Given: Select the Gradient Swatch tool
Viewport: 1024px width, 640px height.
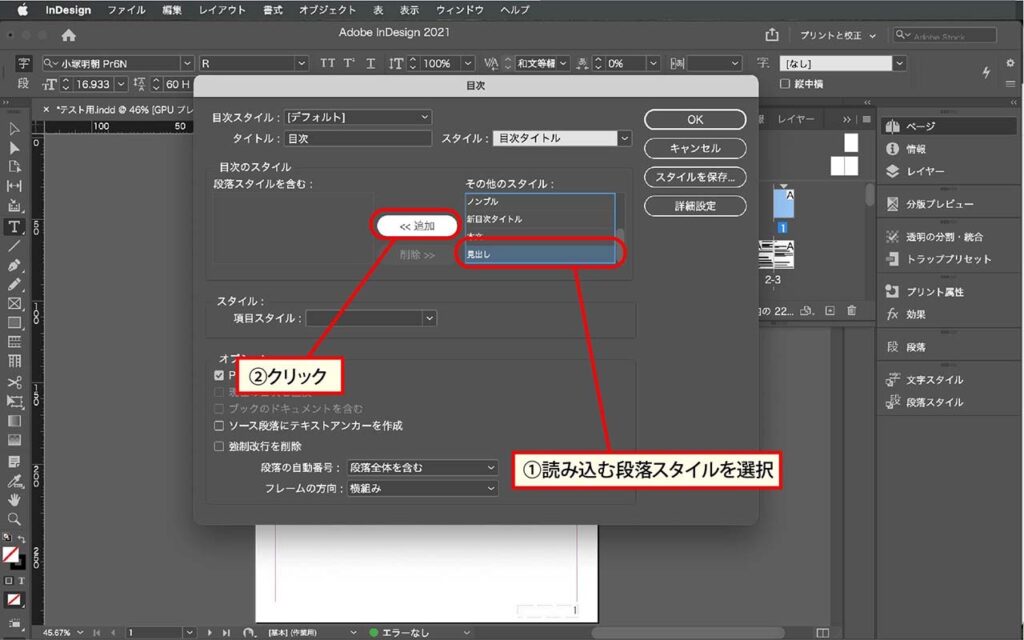Looking at the screenshot, I should pyautogui.click(x=14, y=421).
